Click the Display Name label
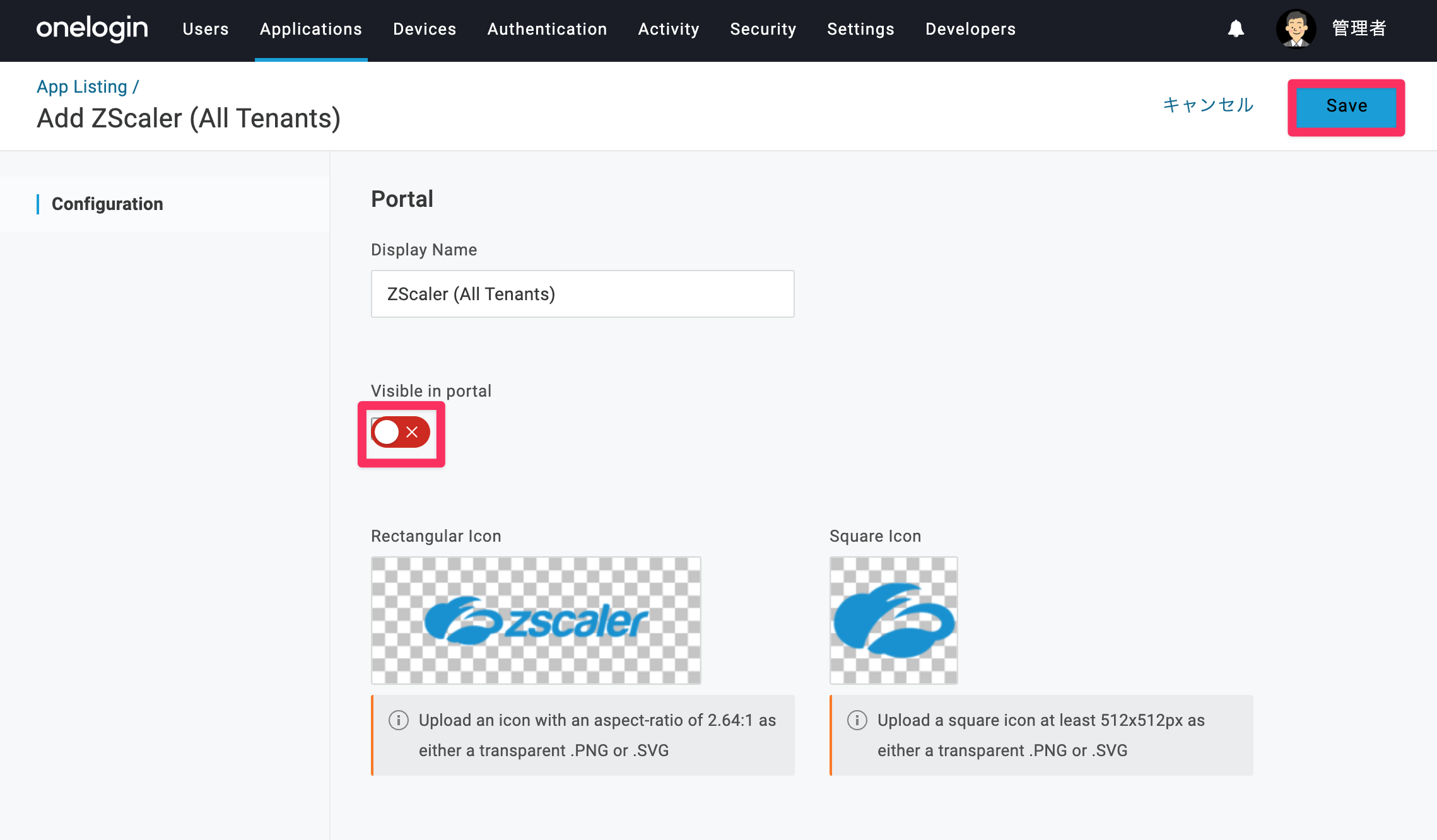This screenshot has width=1437, height=840. 424,250
